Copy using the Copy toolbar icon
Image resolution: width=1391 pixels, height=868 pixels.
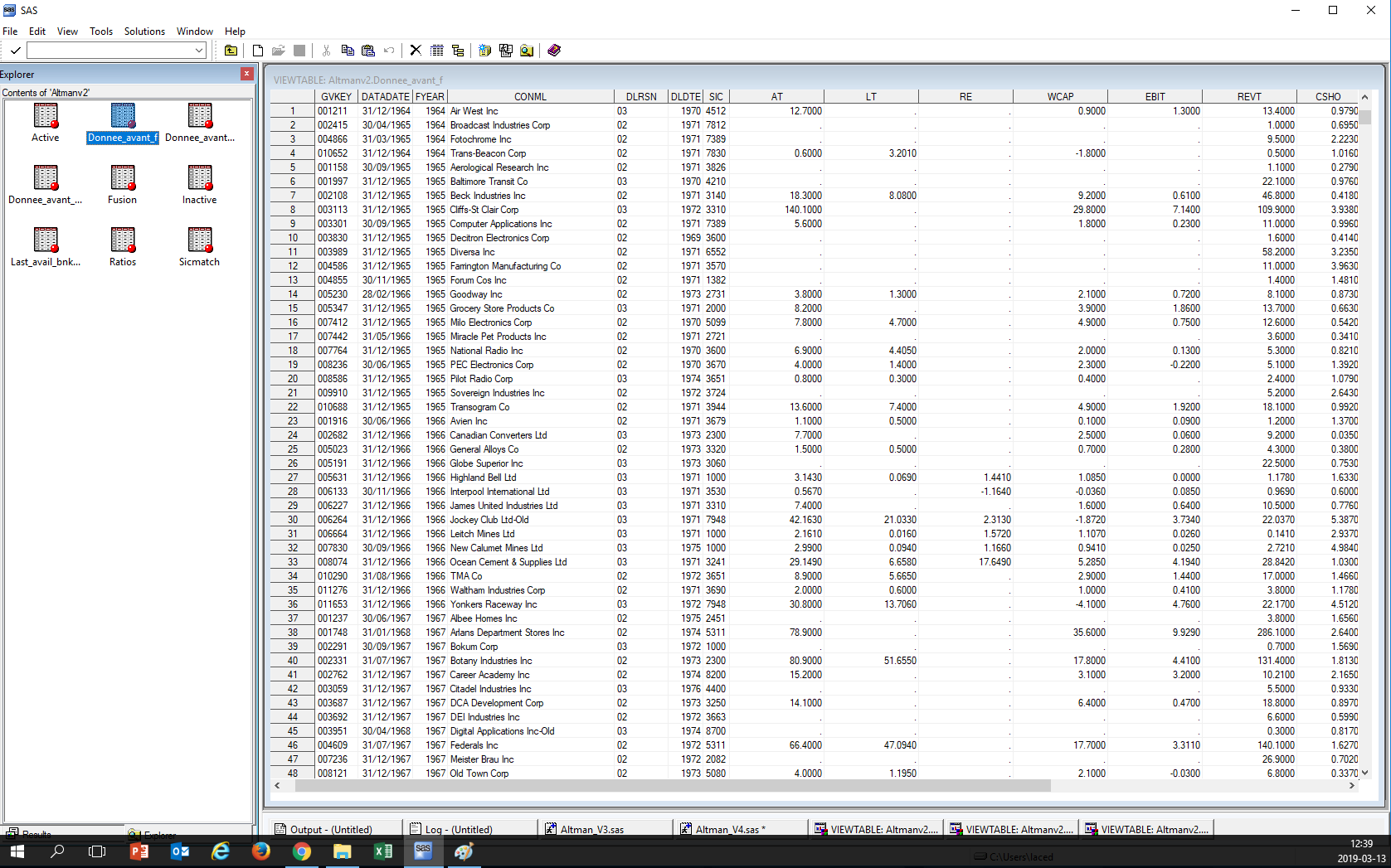pos(348,50)
